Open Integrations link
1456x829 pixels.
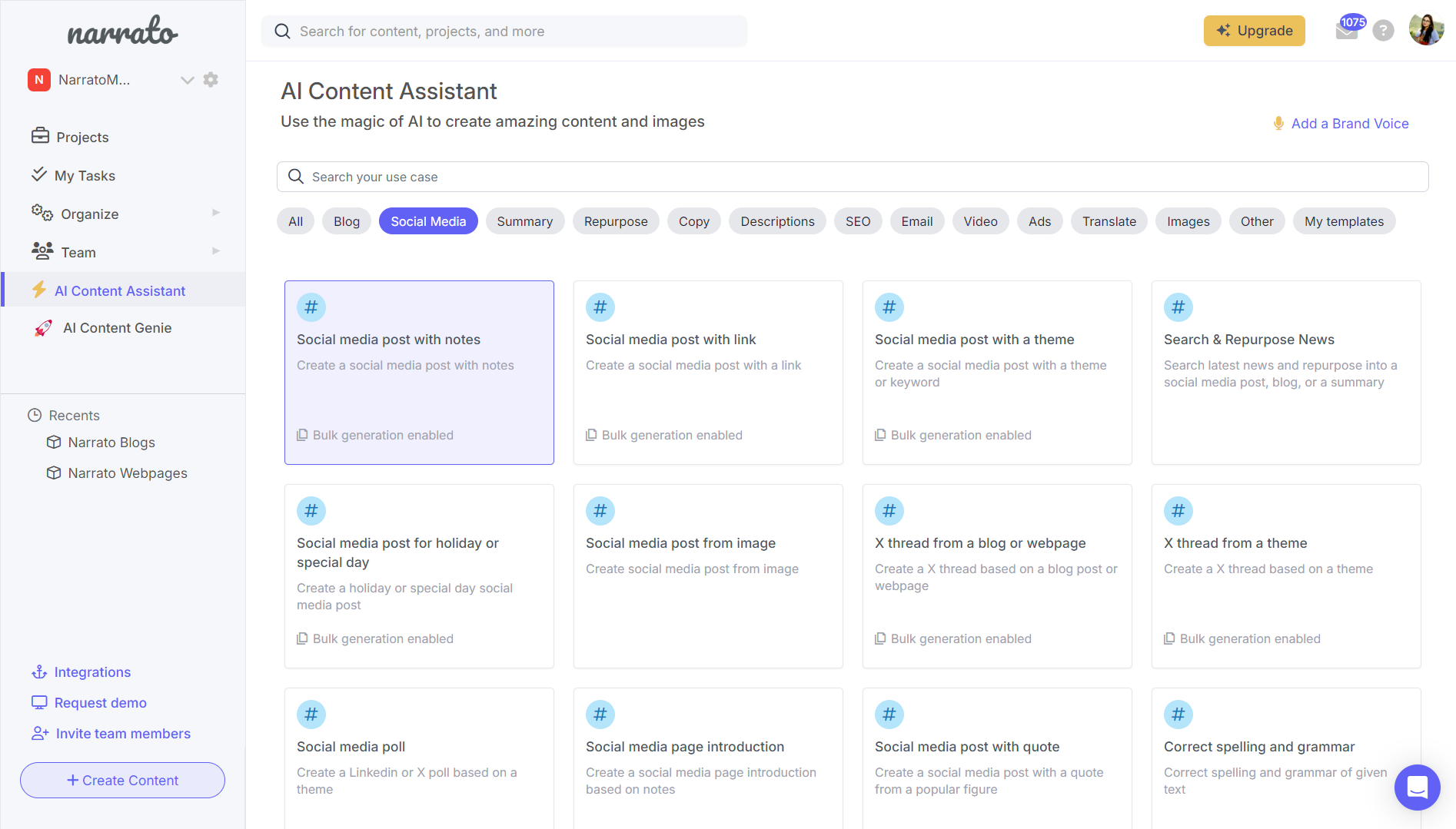coord(92,672)
